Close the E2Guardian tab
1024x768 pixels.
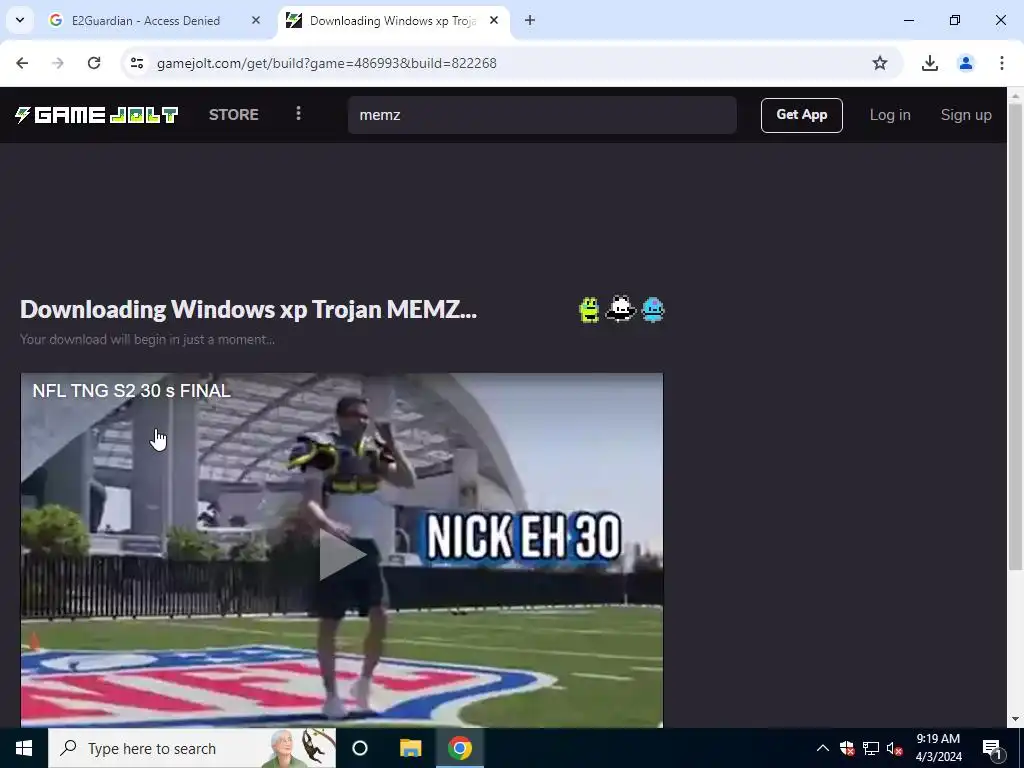tap(256, 21)
